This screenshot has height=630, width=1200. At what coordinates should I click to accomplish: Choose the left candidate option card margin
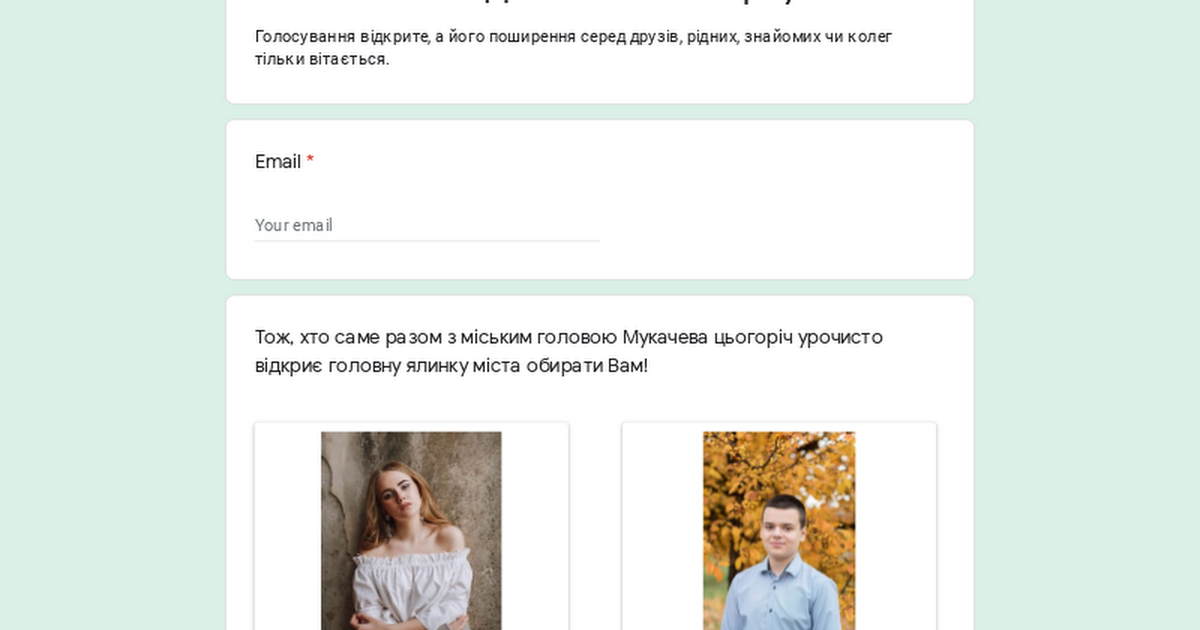(288, 530)
